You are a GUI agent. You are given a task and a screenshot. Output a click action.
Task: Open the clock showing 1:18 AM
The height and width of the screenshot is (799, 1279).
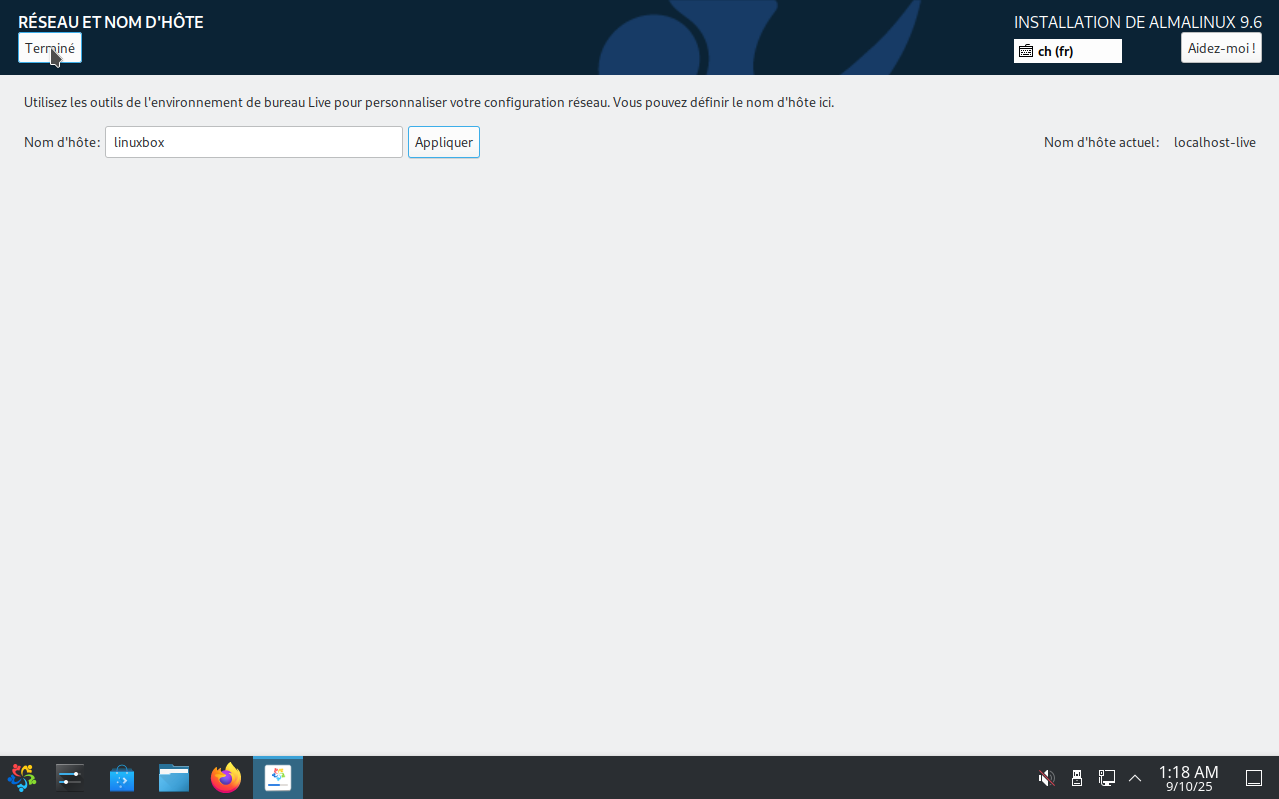coord(1188,778)
